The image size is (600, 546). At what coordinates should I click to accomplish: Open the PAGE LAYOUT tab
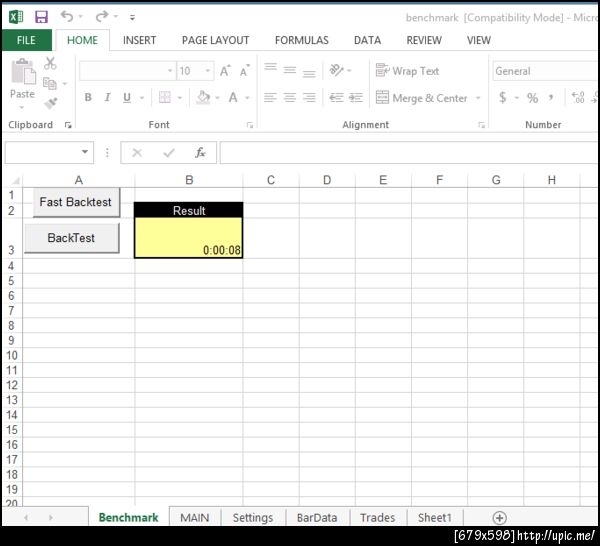click(x=215, y=40)
